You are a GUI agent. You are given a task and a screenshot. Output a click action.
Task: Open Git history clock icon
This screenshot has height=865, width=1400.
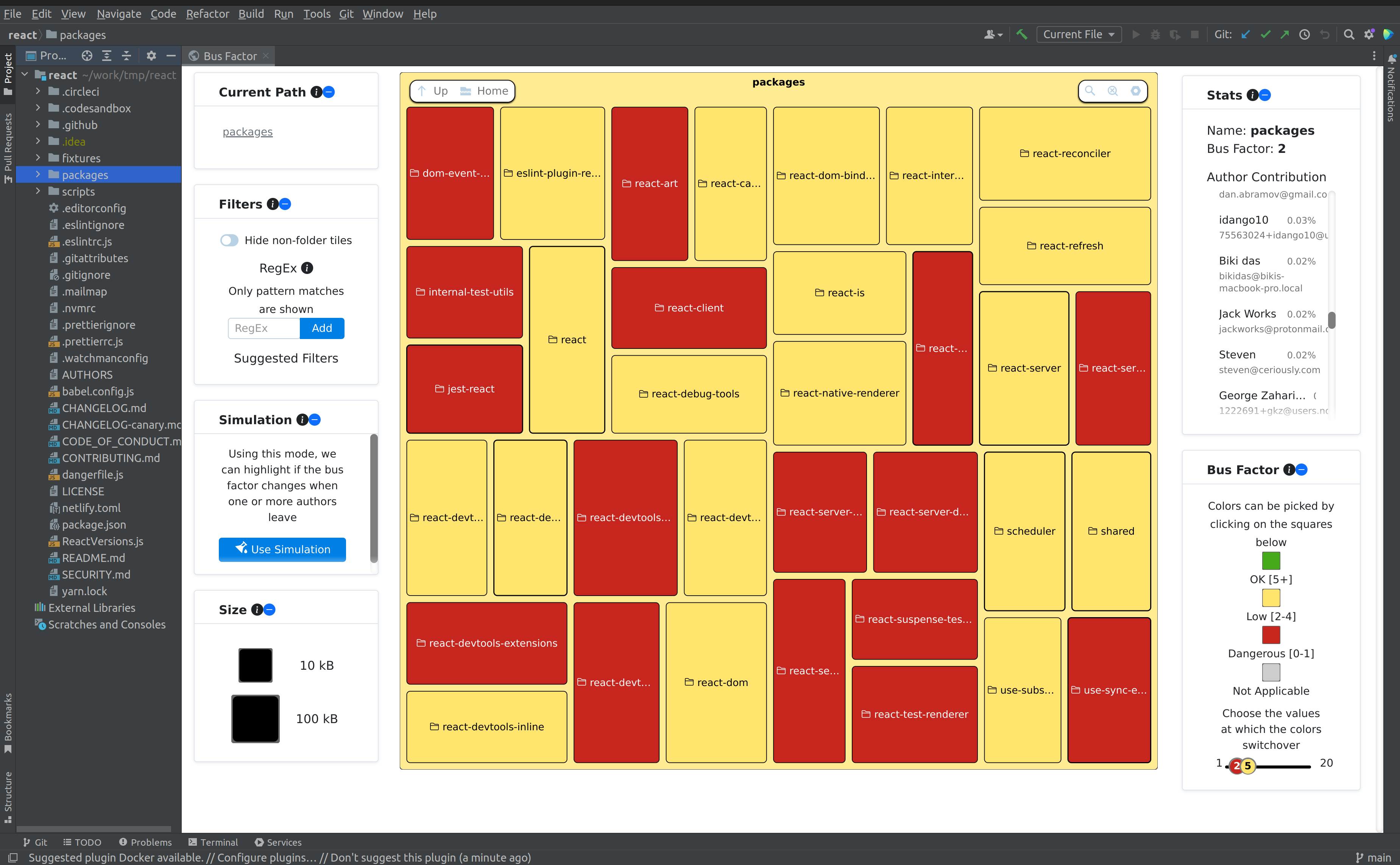pyautogui.click(x=1305, y=34)
